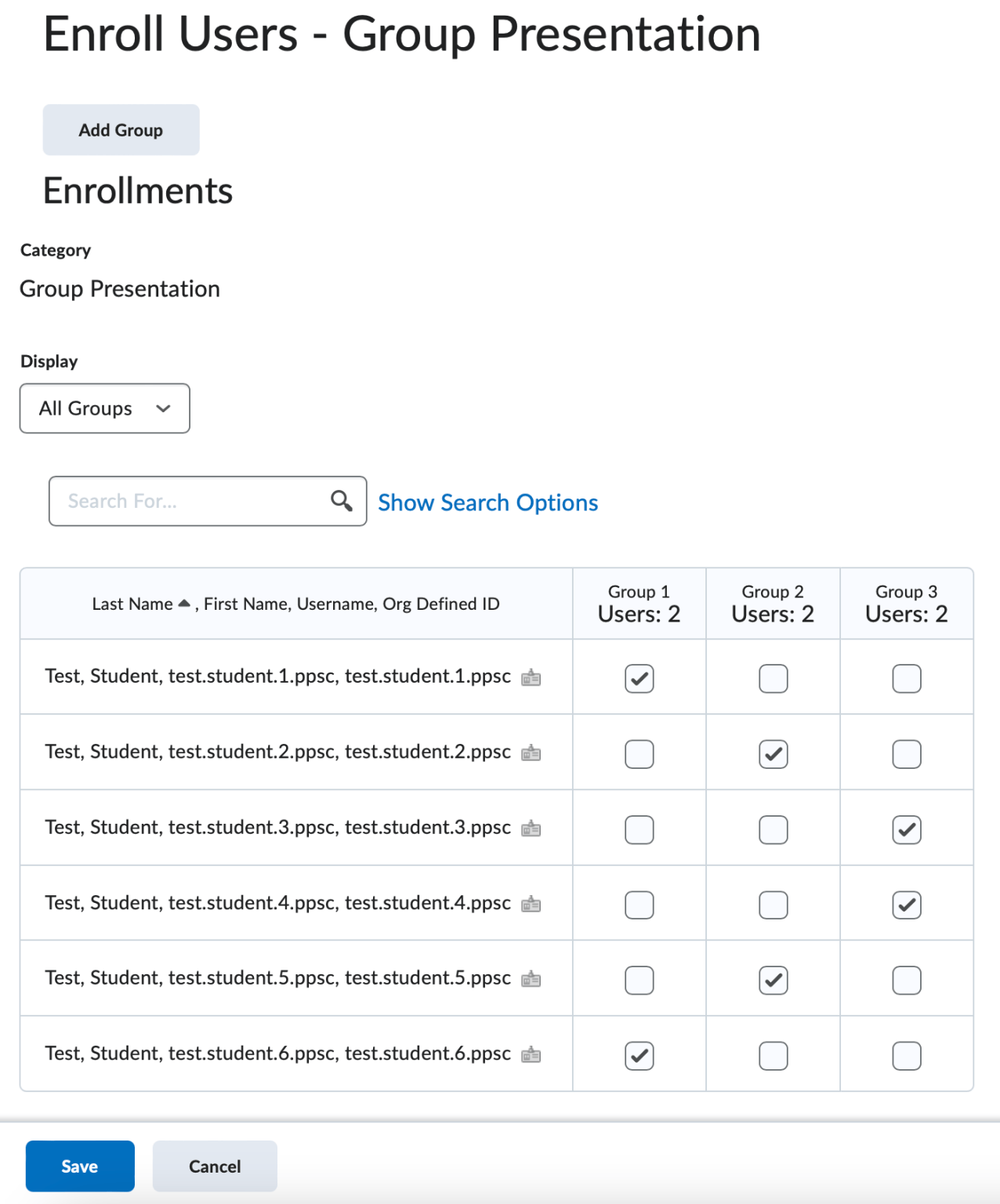Viewport: 1000px width, 1204px height.
Task: Save the group enrollments
Action: point(80,1166)
